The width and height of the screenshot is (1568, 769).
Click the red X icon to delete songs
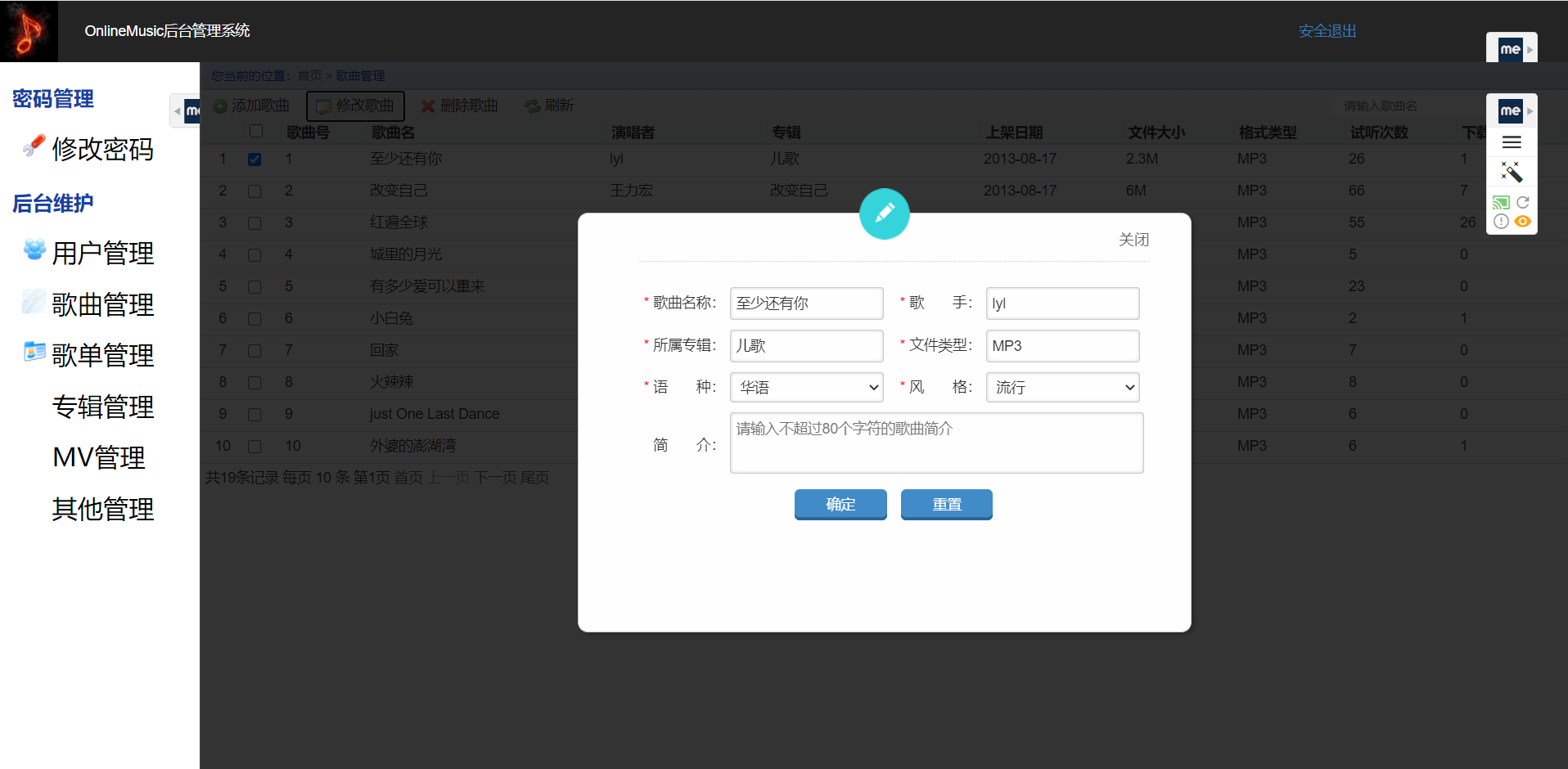(427, 106)
